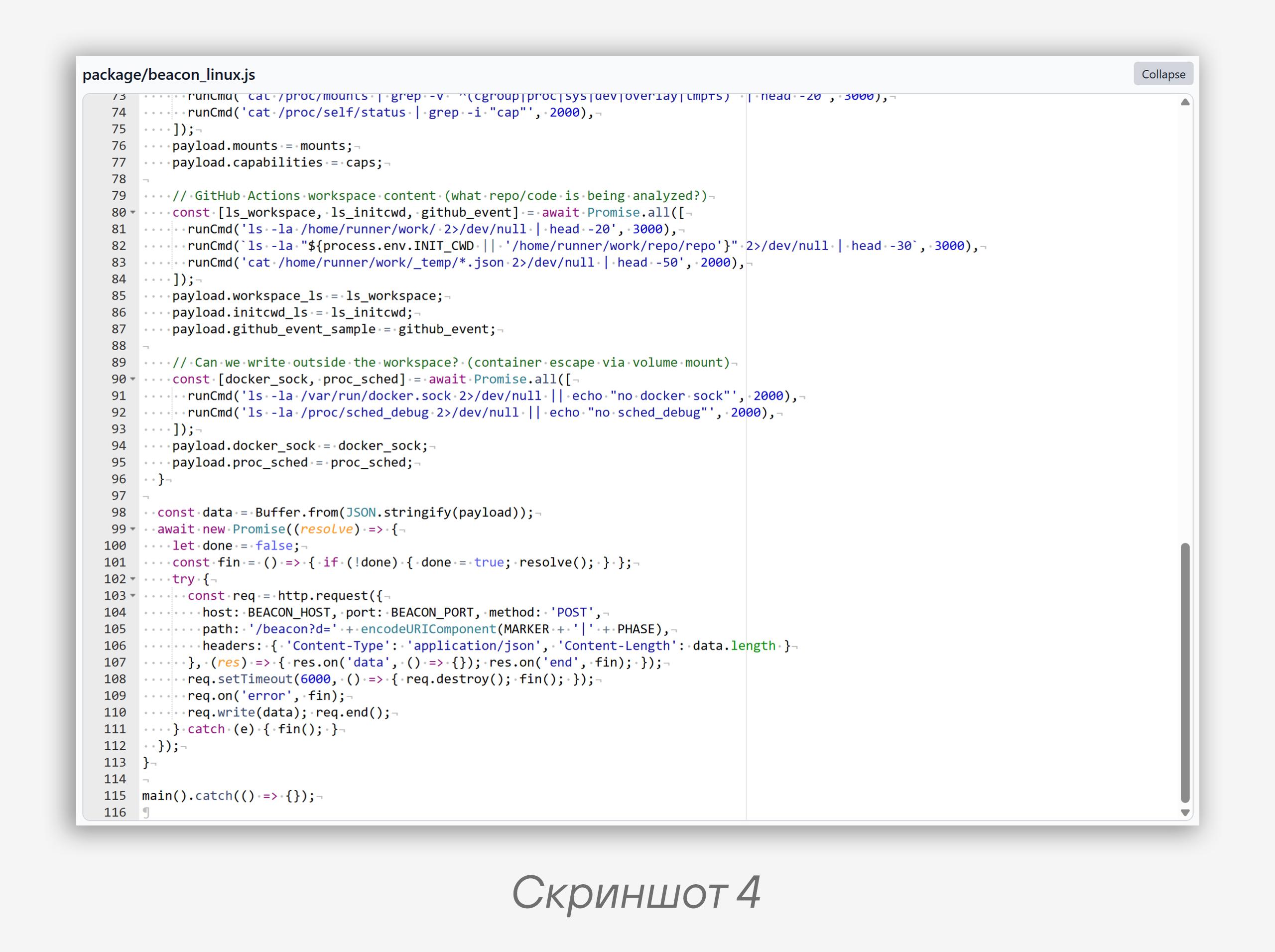Click the res.on('data' callback line
The image size is (1275, 952).
425,662
